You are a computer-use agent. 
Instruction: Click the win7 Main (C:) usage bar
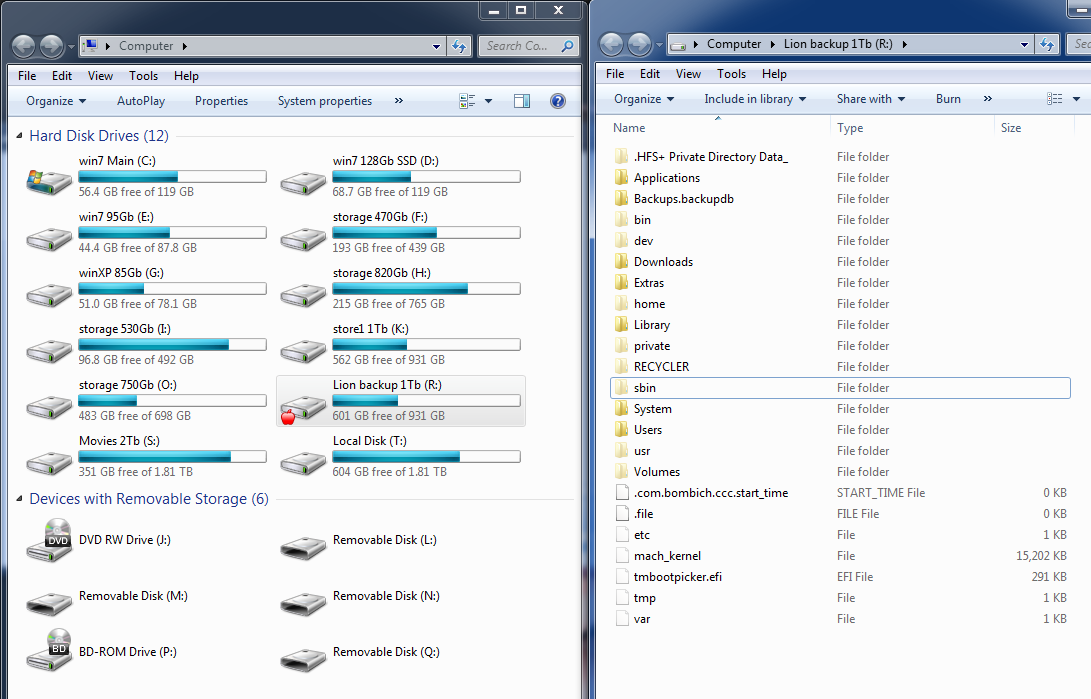point(173,177)
